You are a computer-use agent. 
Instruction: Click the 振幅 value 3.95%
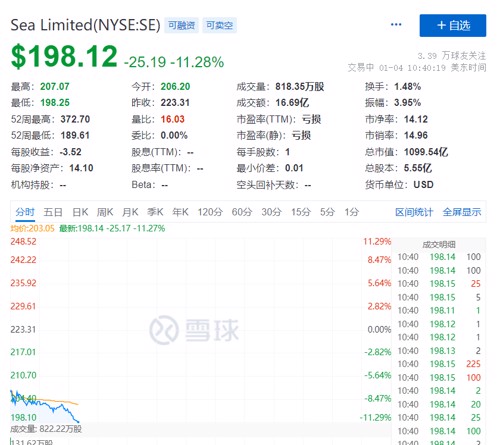pos(407,103)
